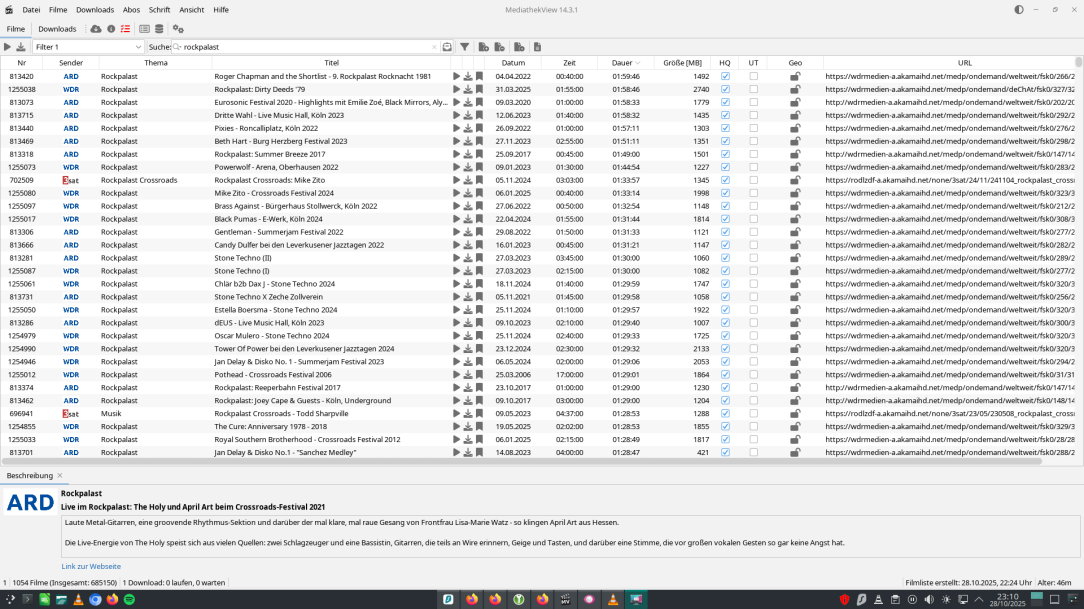
Task: Switch to the Downloads tab
Action: coord(57,29)
